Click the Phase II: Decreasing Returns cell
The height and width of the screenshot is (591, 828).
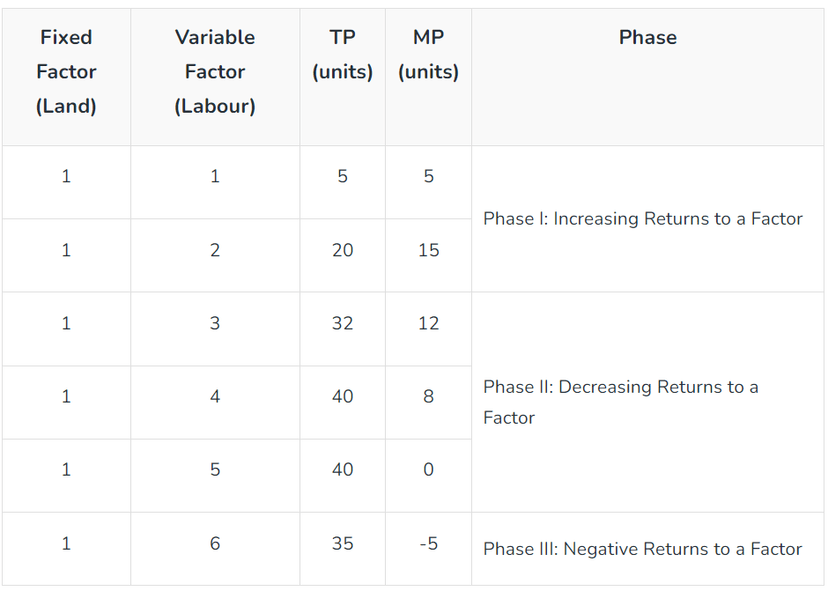620,402
